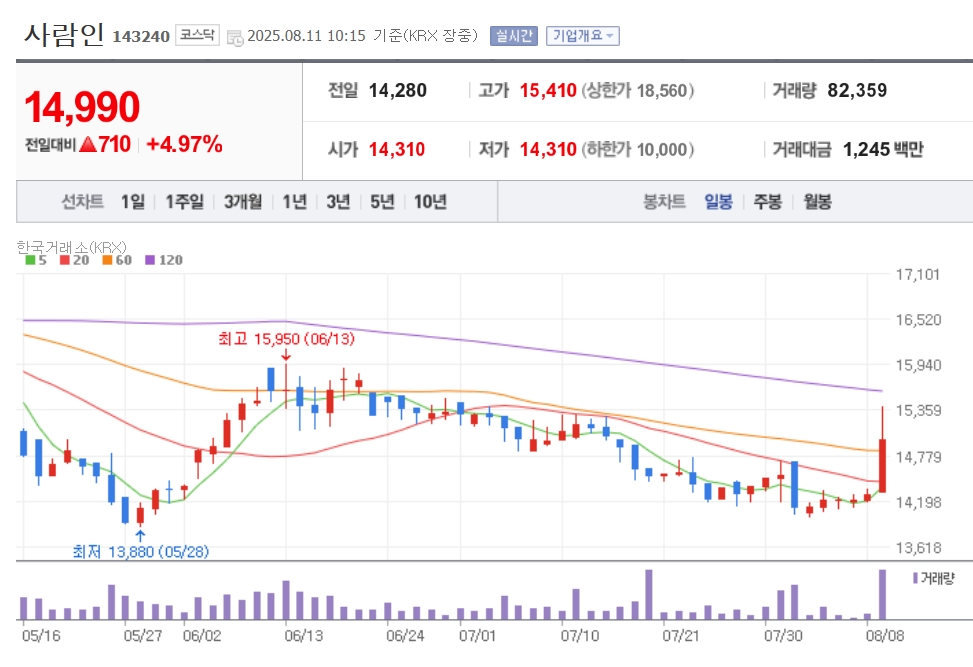The height and width of the screenshot is (667, 973).
Task: Click the purple 120-day moving average swatch
Action: click(x=150, y=260)
